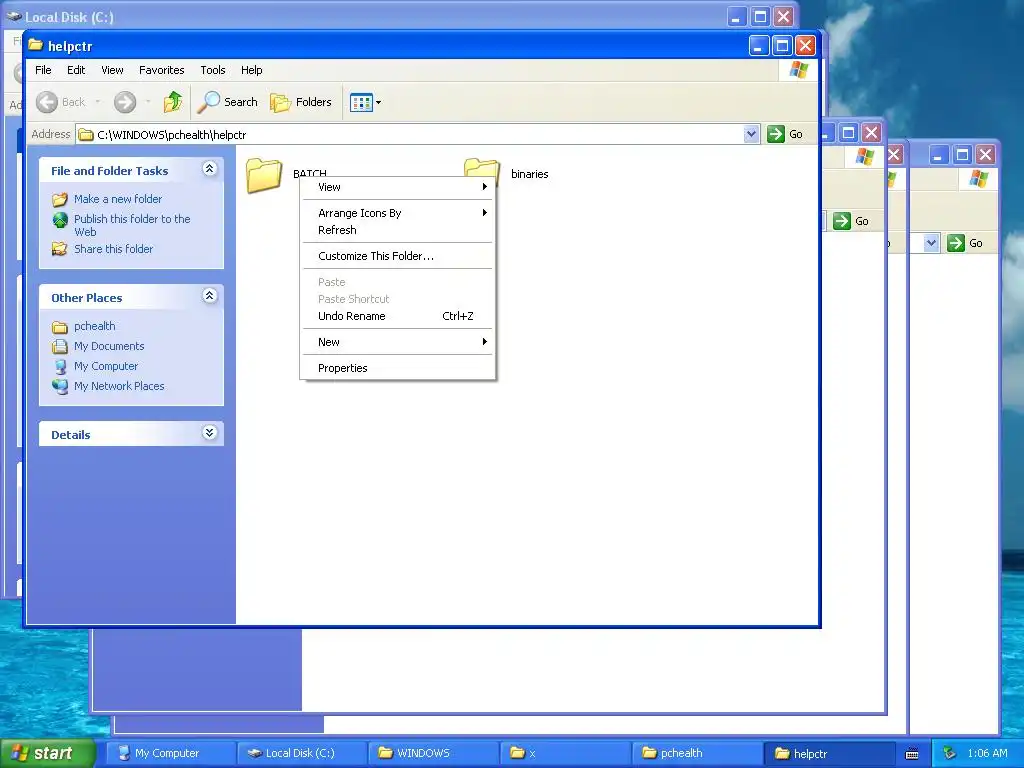Open My Computer from Other Places
The height and width of the screenshot is (768, 1024).
pyautogui.click(x=106, y=366)
